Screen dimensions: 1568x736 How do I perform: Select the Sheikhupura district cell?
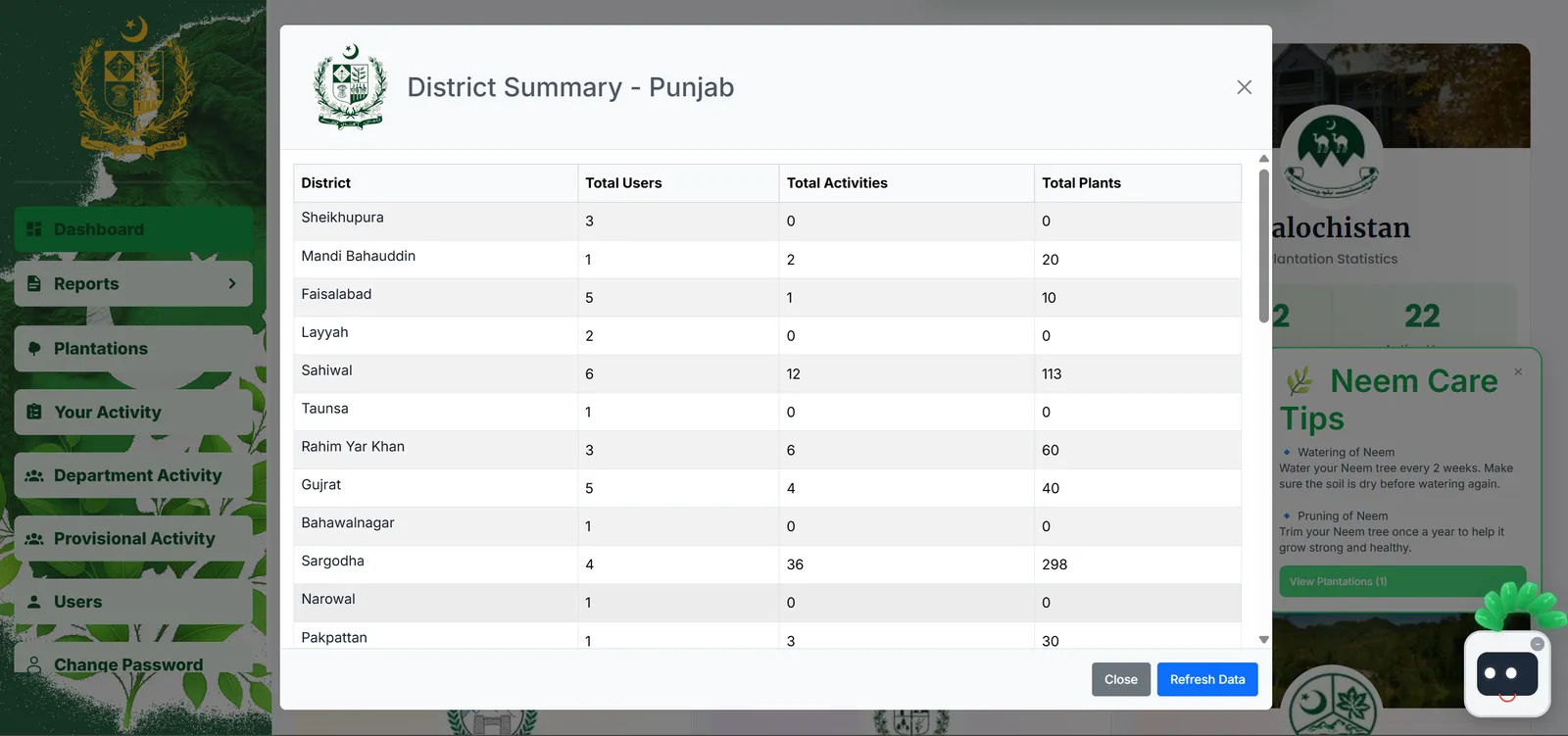(x=435, y=221)
